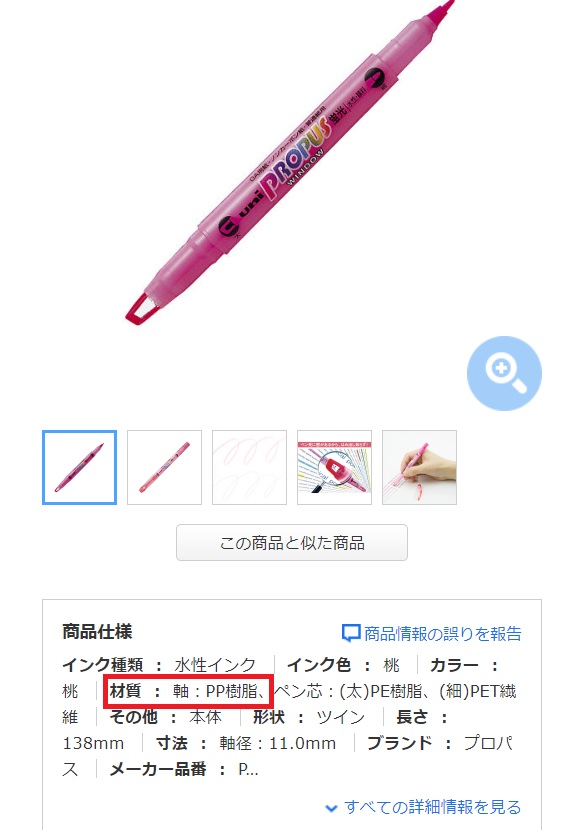This screenshot has width=571, height=830.
Task: Click the インク種類 水性インク spec
Action: (x=159, y=664)
